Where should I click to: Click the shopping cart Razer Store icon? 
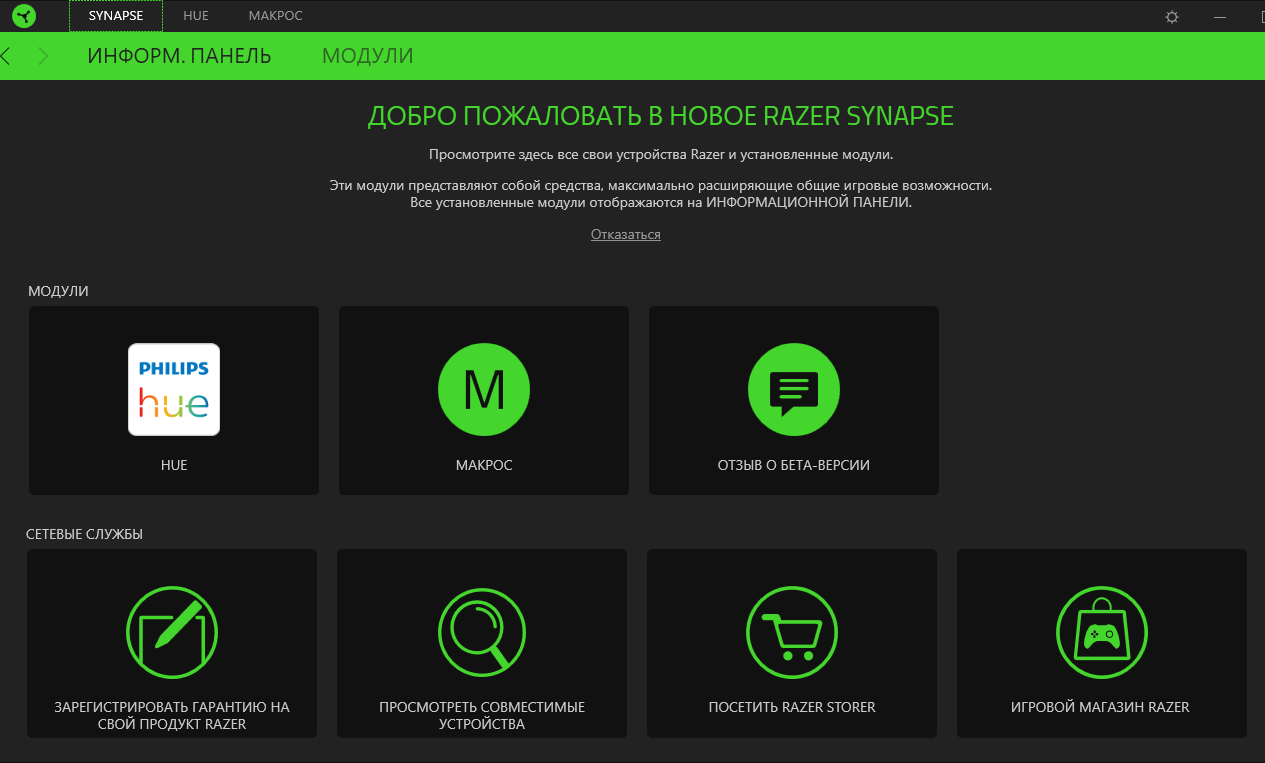(792, 632)
